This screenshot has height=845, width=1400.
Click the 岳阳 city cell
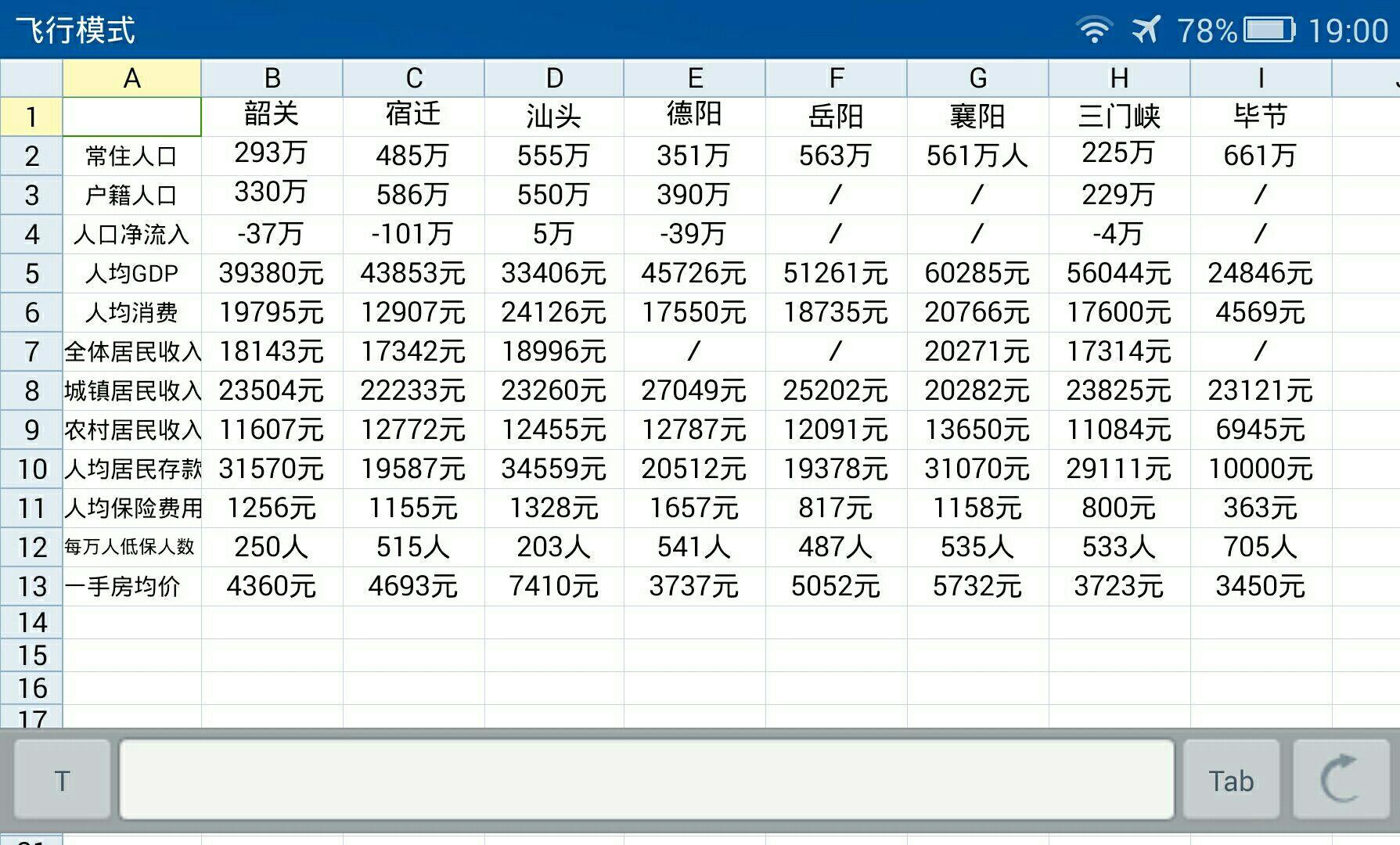tap(836, 117)
